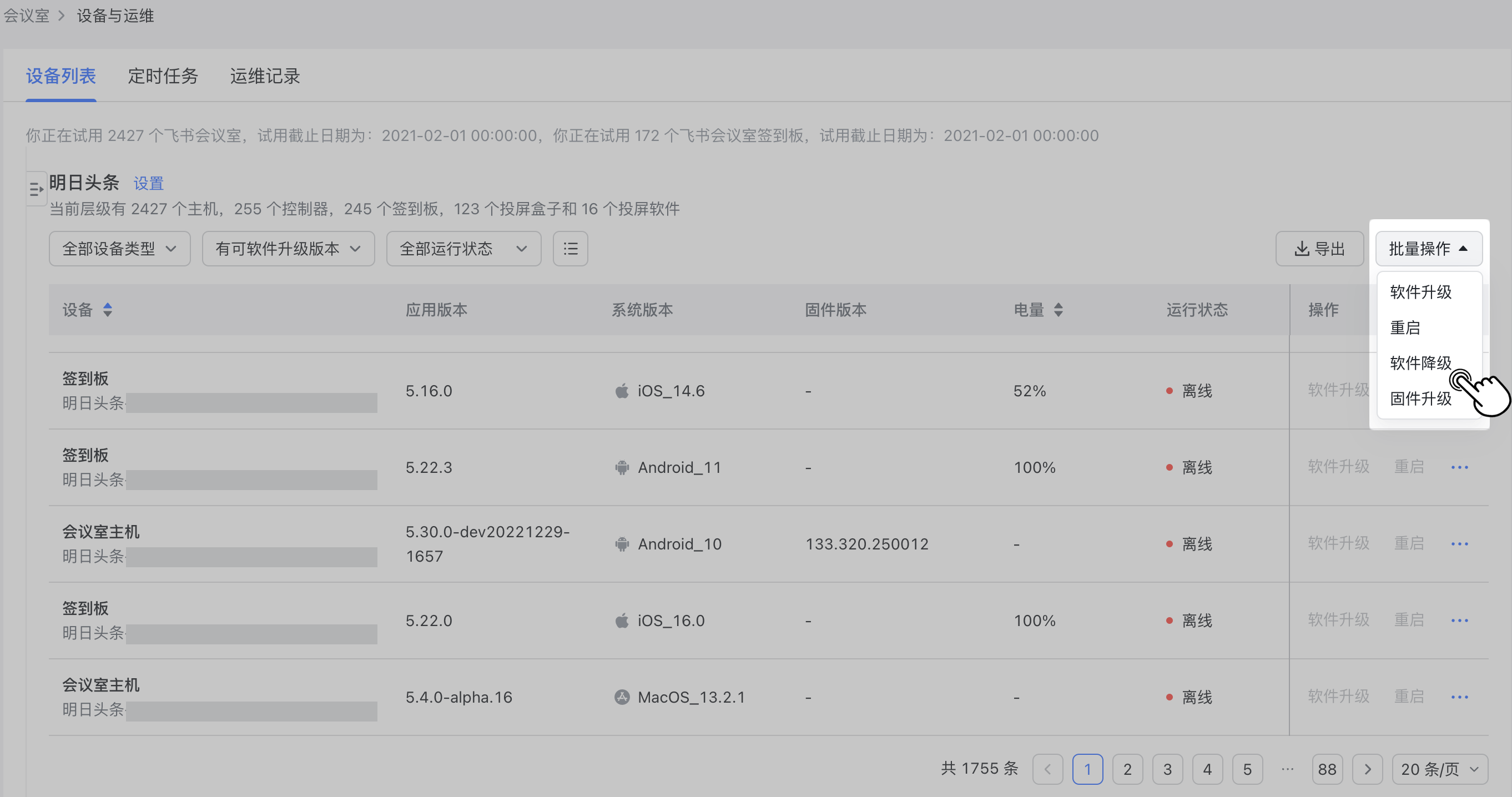Open the 运维记录 tab
Screen dimensions: 1512x797
pos(265,75)
